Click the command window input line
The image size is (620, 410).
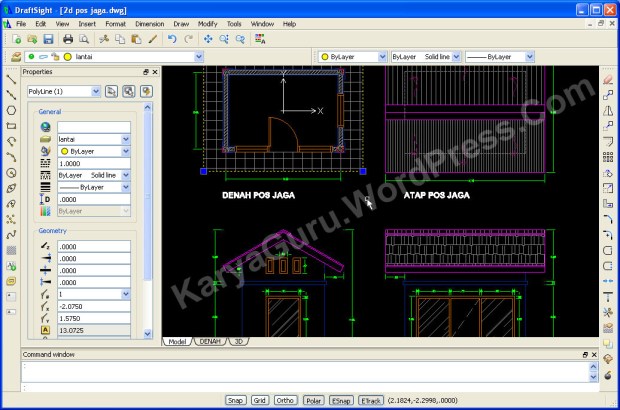pos(300,386)
